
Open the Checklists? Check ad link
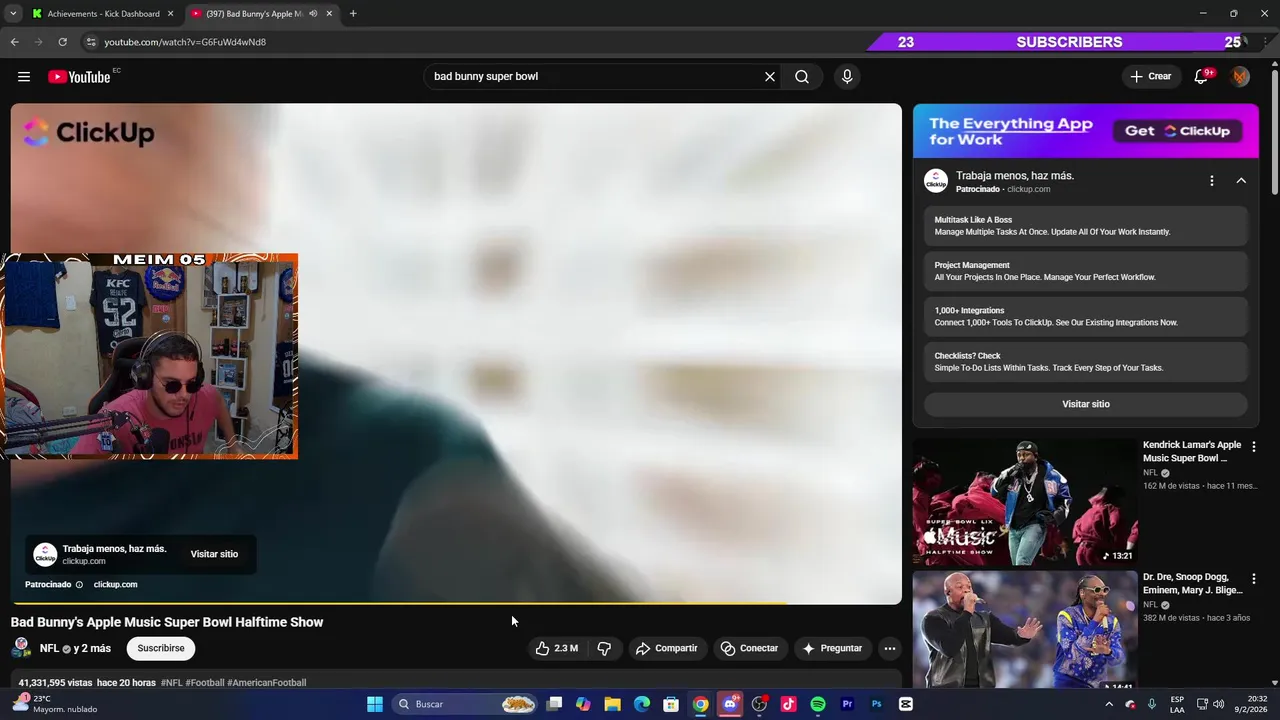[x=1086, y=361]
